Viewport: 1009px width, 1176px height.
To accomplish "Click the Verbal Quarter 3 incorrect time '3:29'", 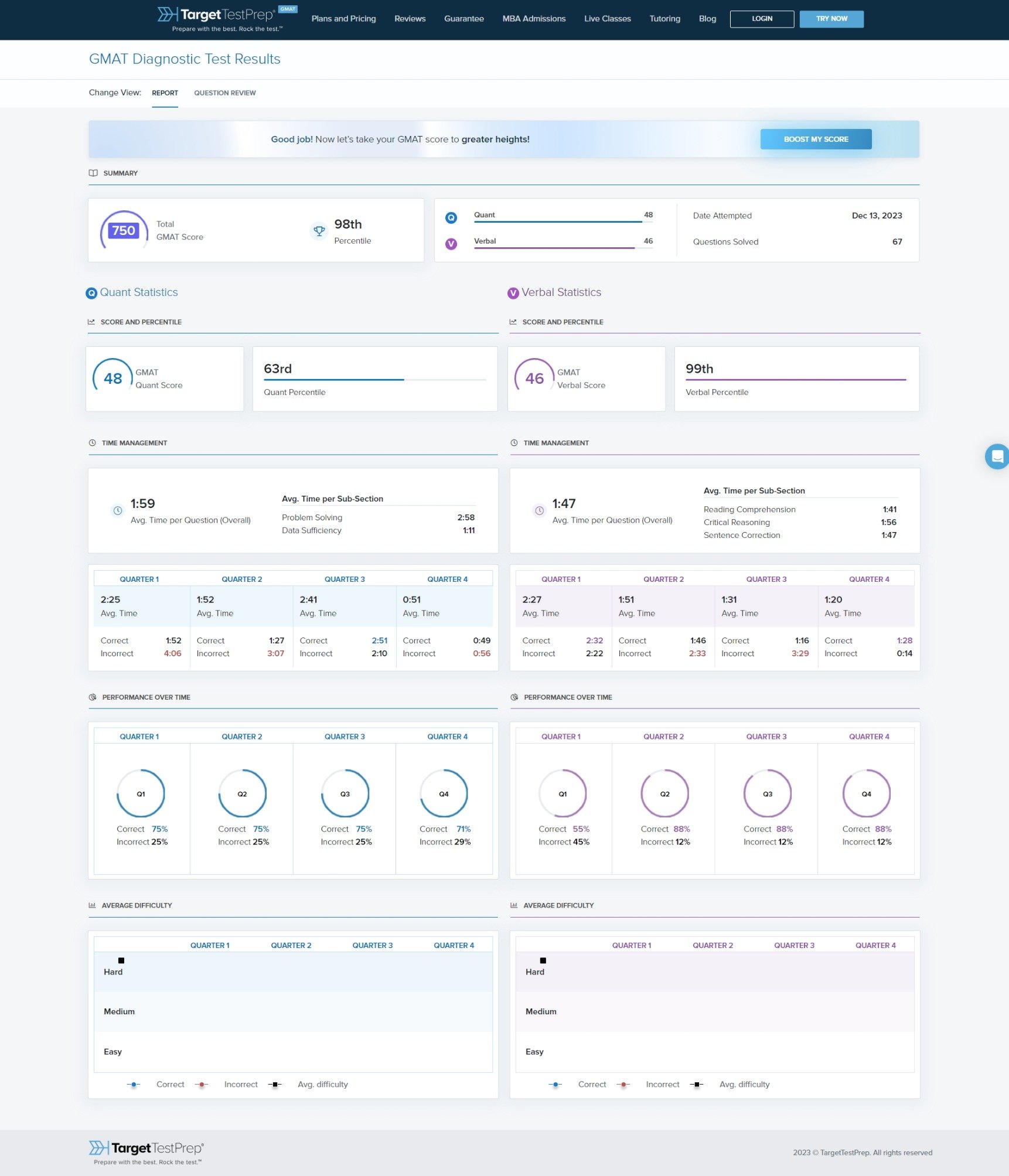I will point(800,653).
